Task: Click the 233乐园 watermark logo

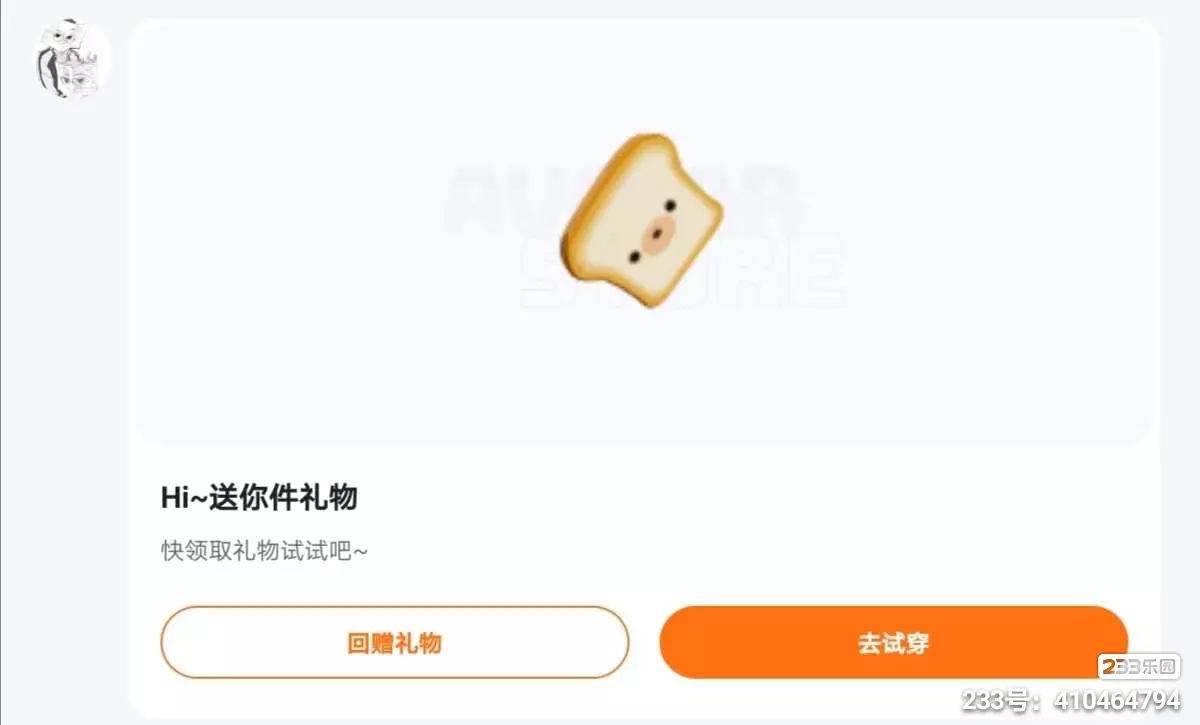Action: (1139, 667)
